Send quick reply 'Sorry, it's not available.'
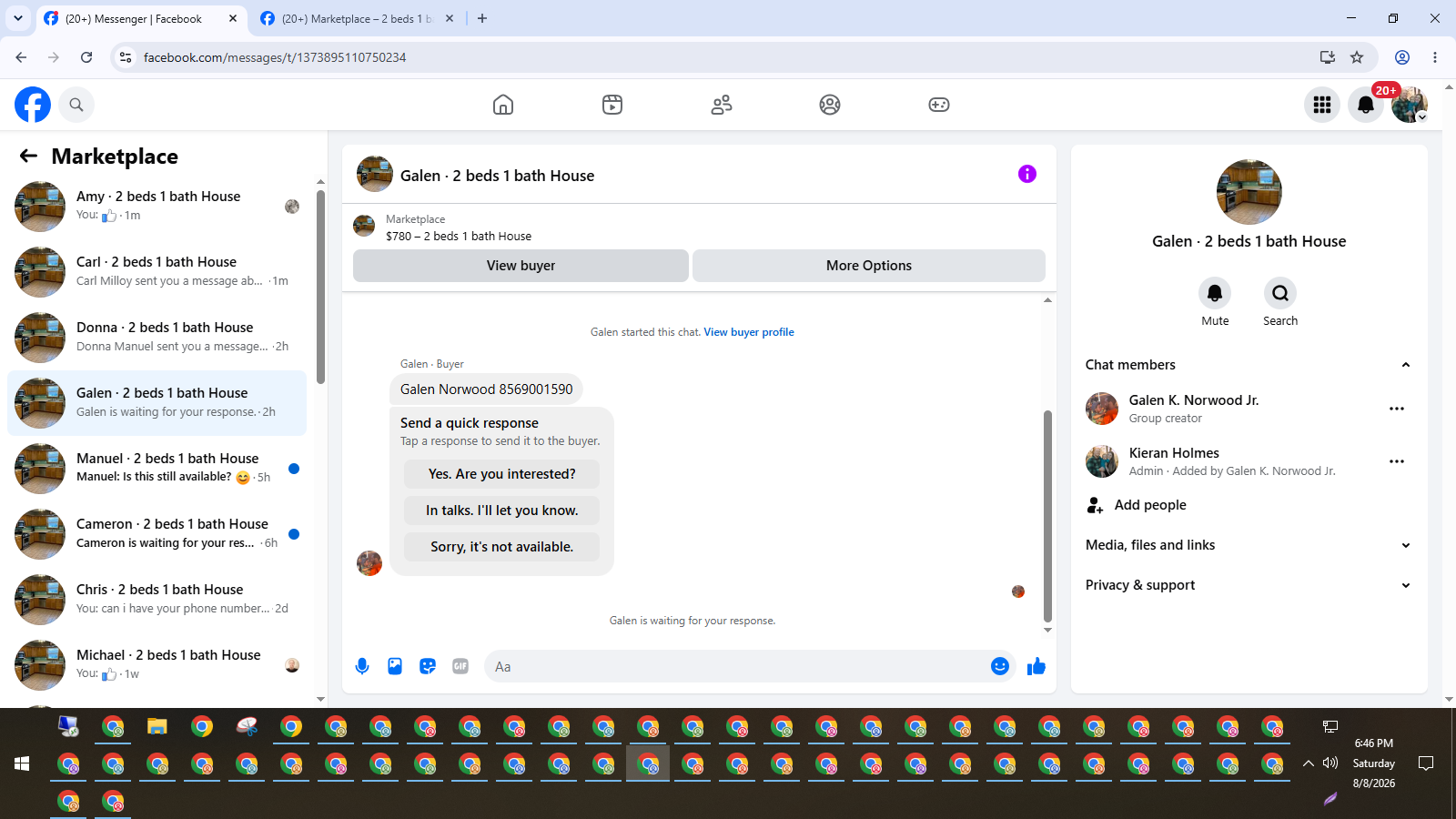The width and height of the screenshot is (1456, 819). pyautogui.click(x=502, y=547)
